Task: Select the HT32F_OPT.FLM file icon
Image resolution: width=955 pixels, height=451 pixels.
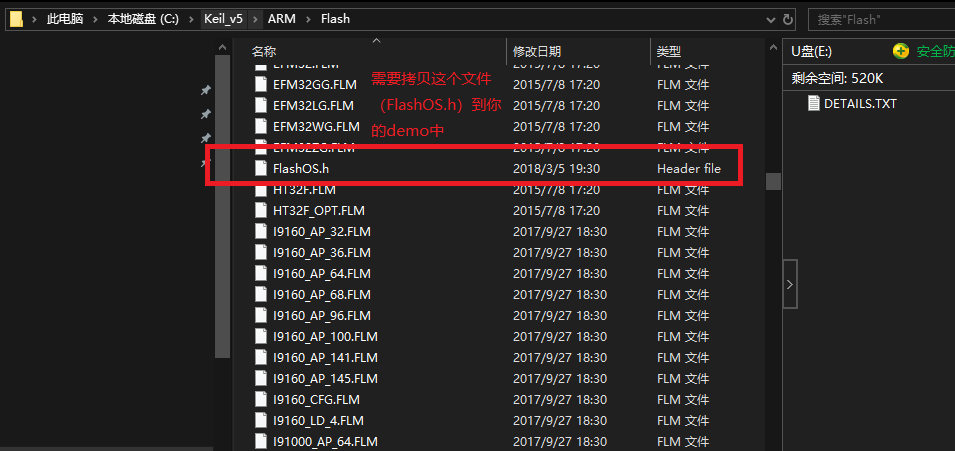Action: click(262, 210)
